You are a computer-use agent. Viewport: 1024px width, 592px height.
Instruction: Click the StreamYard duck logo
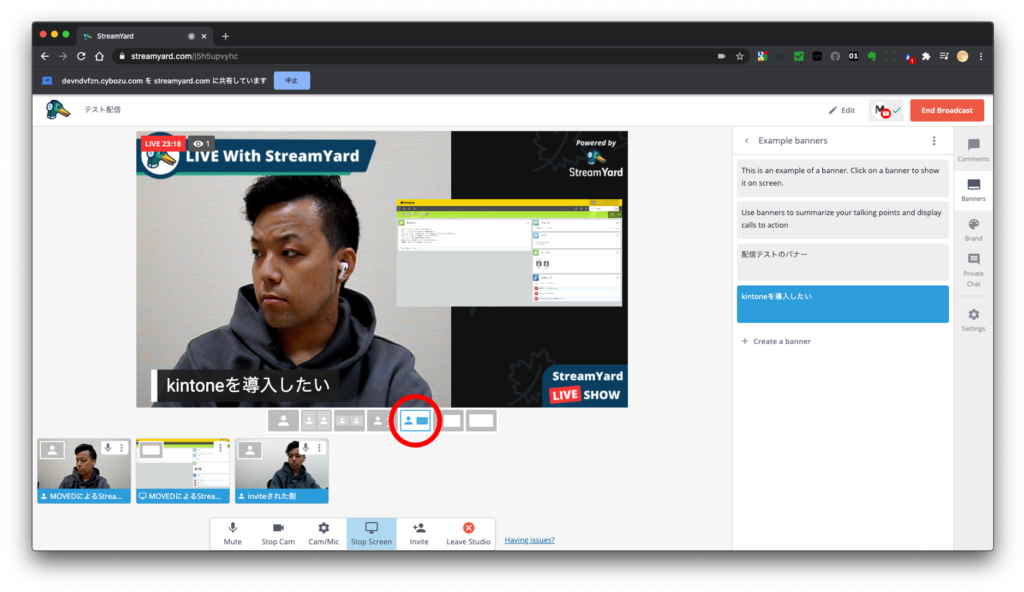[x=57, y=110]
